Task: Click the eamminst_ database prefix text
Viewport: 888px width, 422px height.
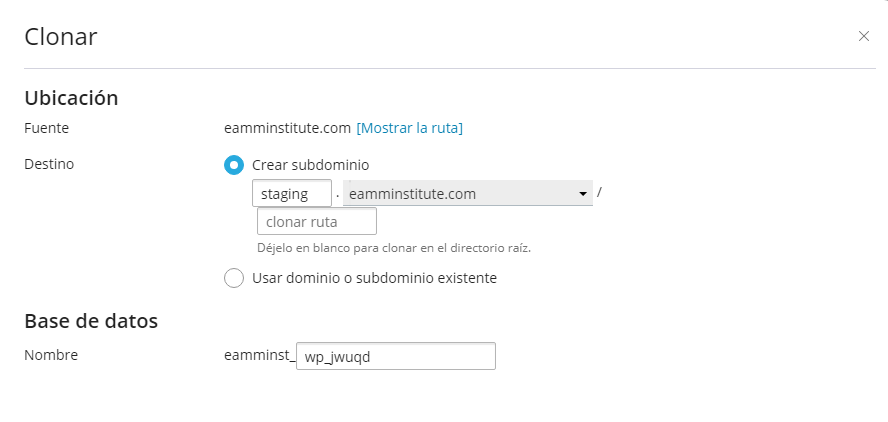Action: (x=260, y=356)
